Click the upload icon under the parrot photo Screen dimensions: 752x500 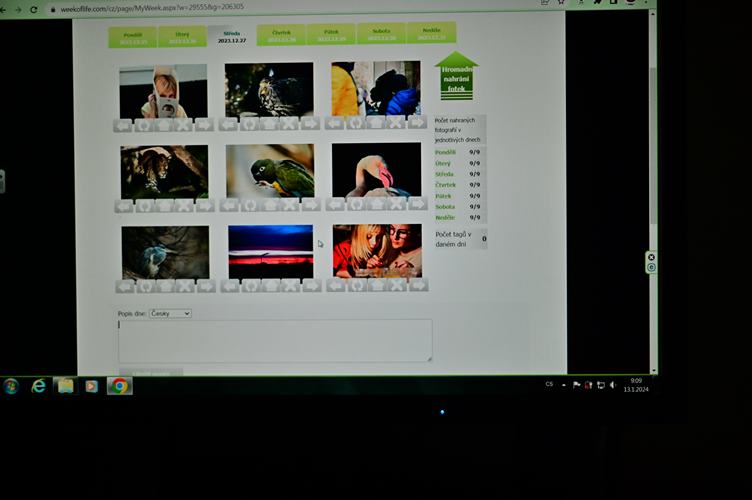(x=270, y=205)
